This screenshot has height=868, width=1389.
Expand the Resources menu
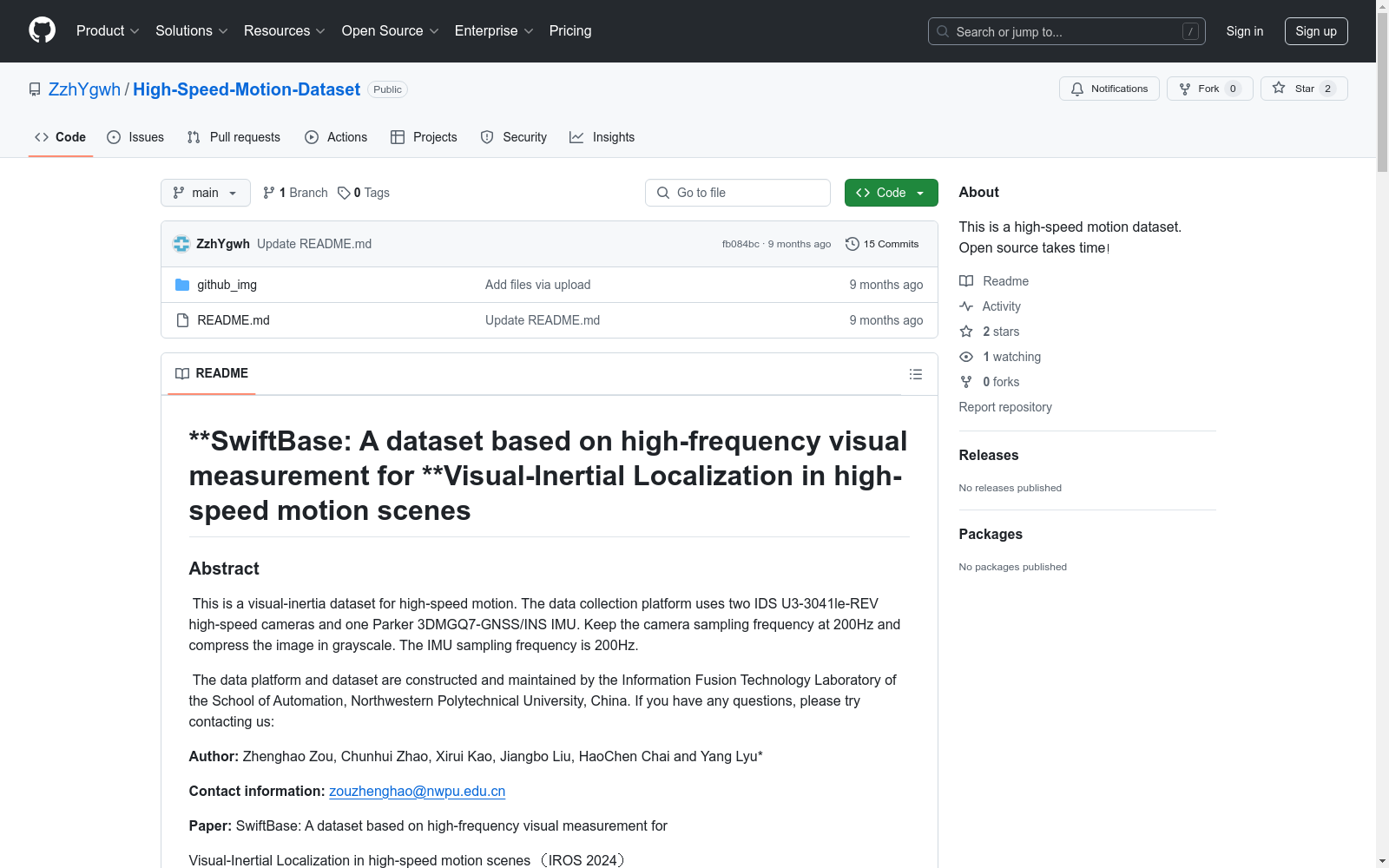coord(285,31)
